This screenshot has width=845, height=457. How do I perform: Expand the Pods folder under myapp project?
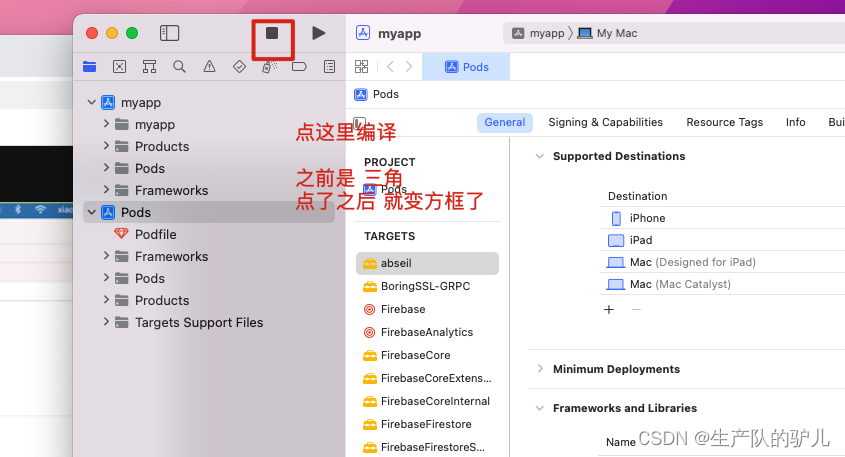point(106,169)
